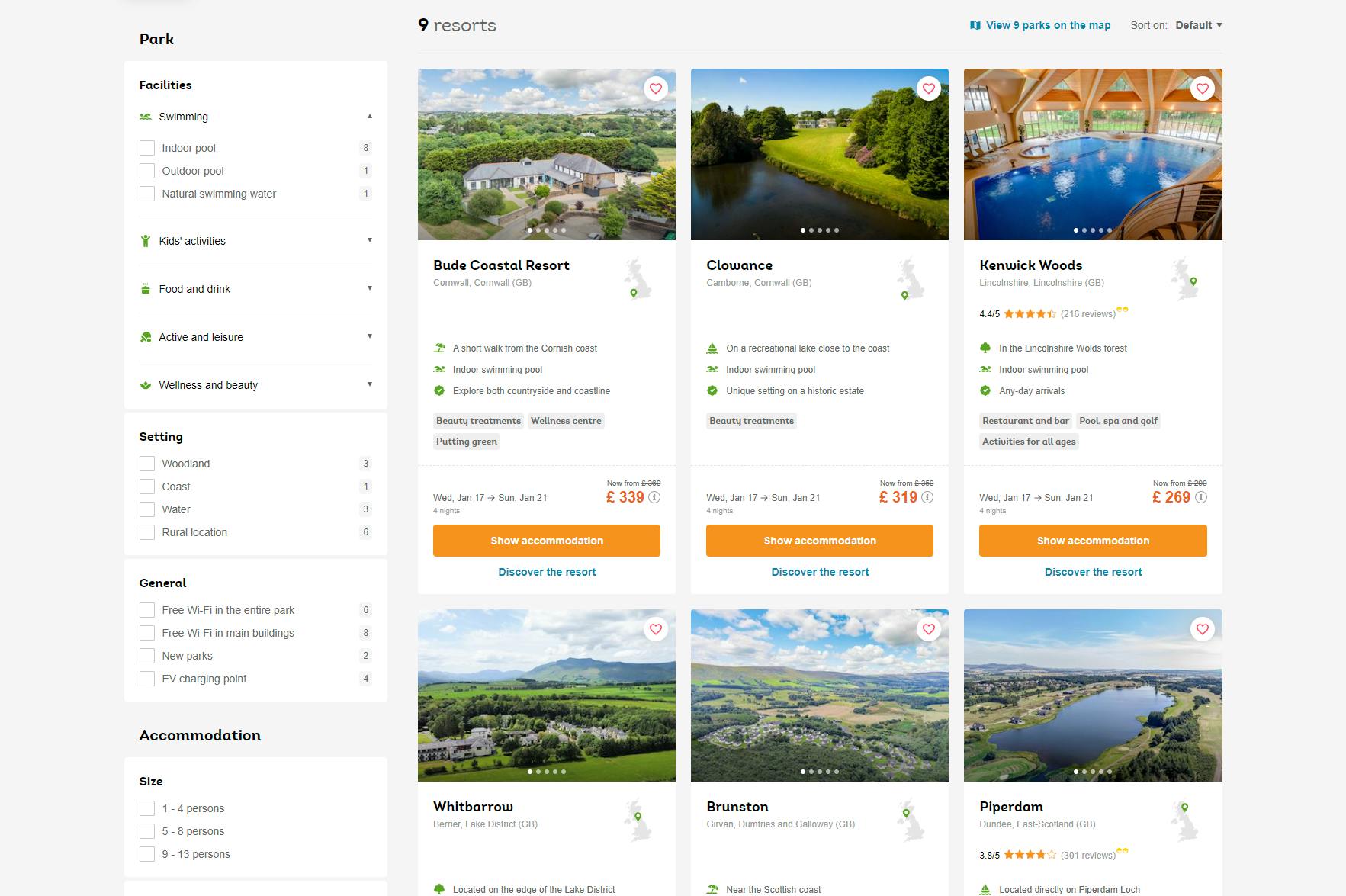Click View 9 parks on the map

(1048, 25)
